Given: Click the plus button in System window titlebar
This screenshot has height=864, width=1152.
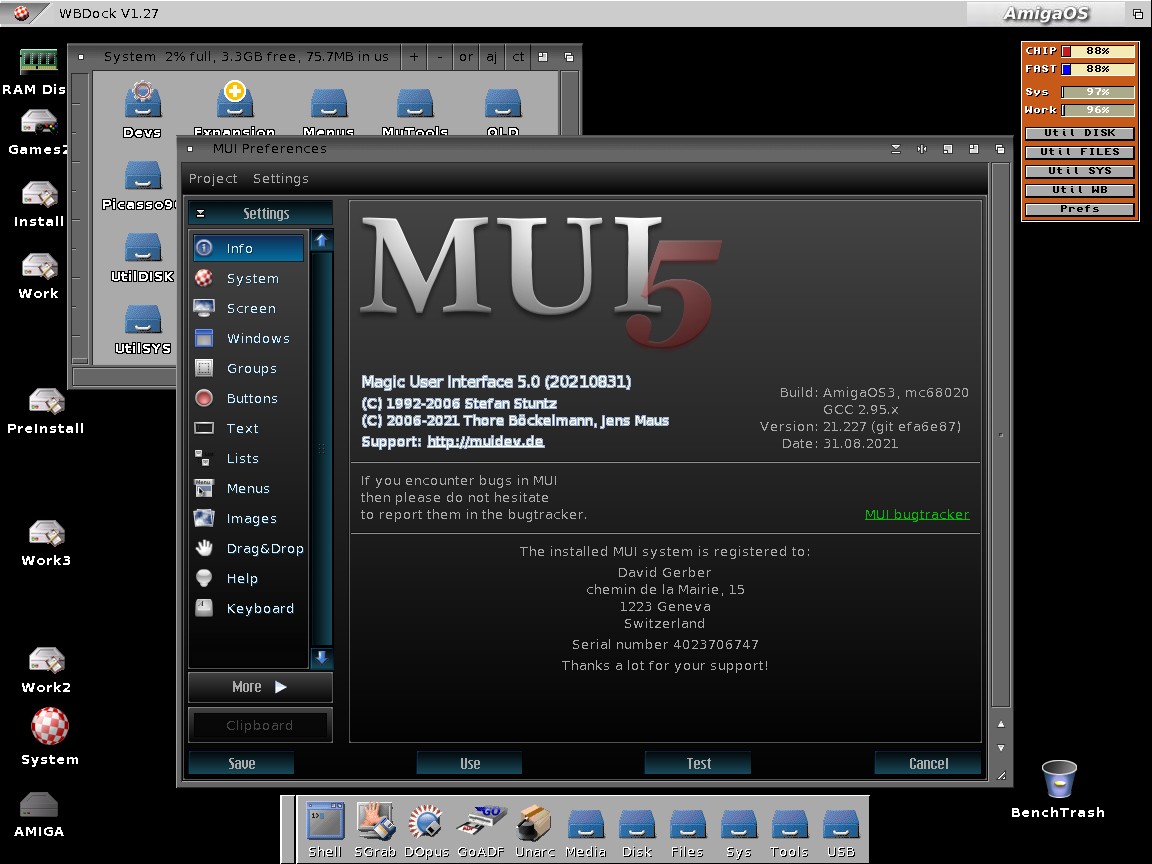Looking at the screenshot, I should coord(414,57).
